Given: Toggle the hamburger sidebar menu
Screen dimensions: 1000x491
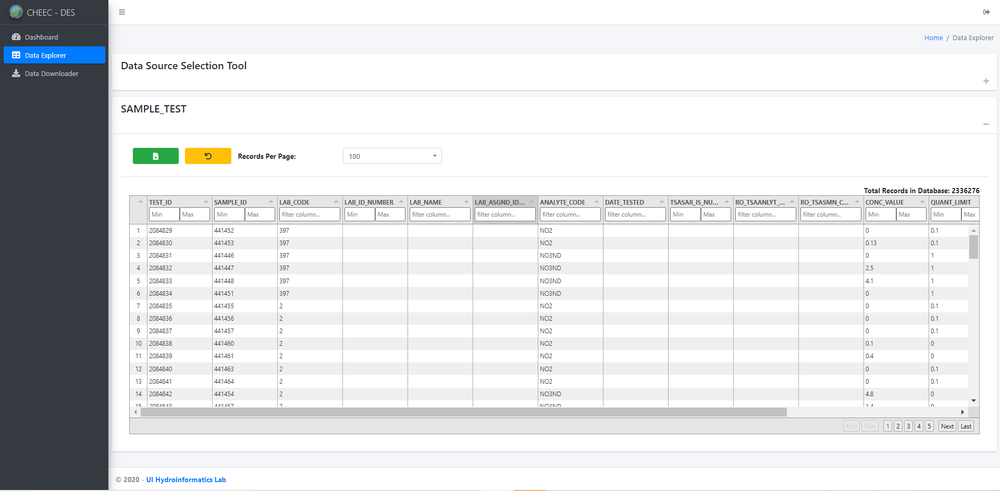Looking at the screenshot, I should click(x=122, y=12).
